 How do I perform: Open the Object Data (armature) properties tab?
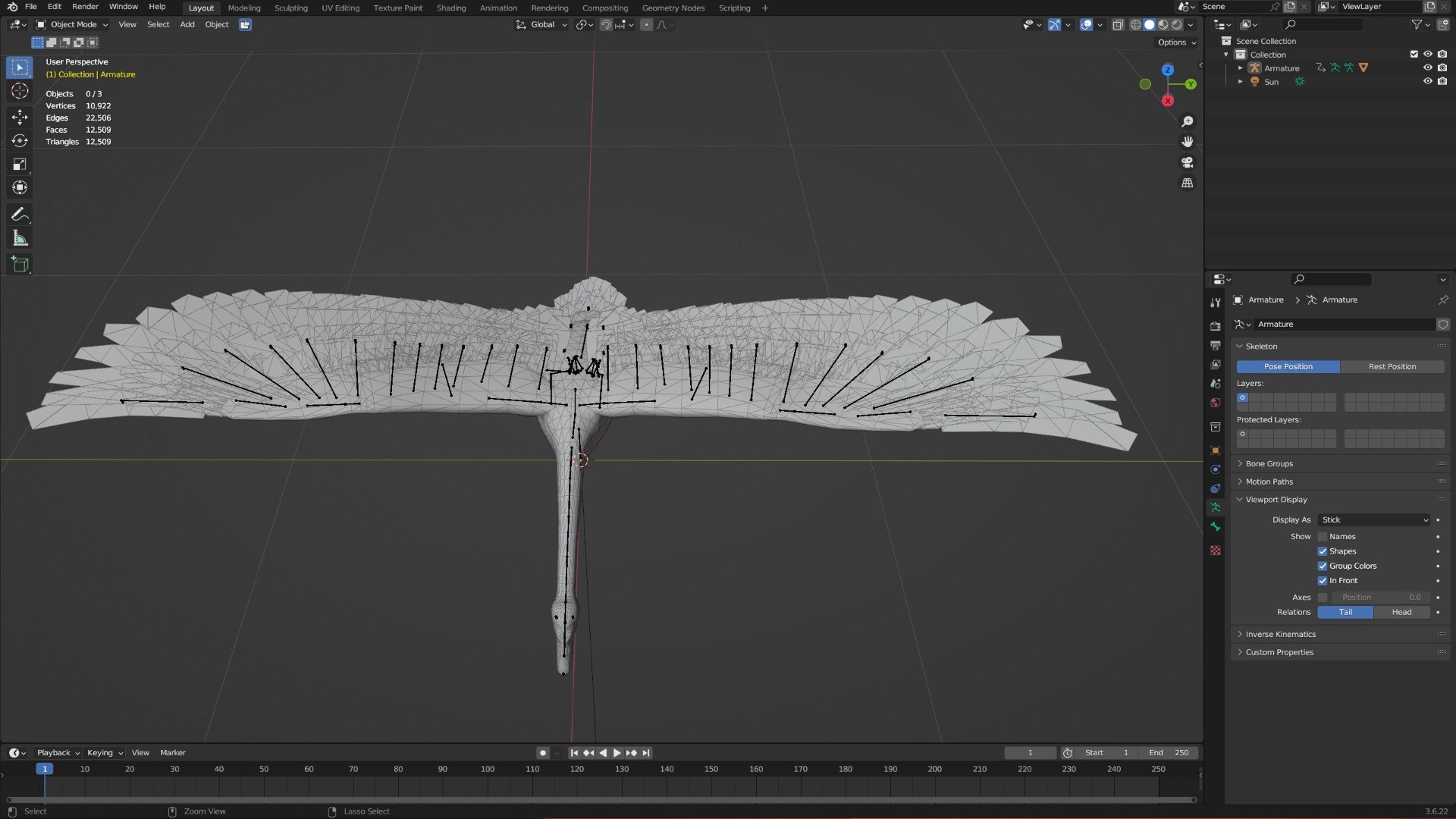(x=1216, y=507)
